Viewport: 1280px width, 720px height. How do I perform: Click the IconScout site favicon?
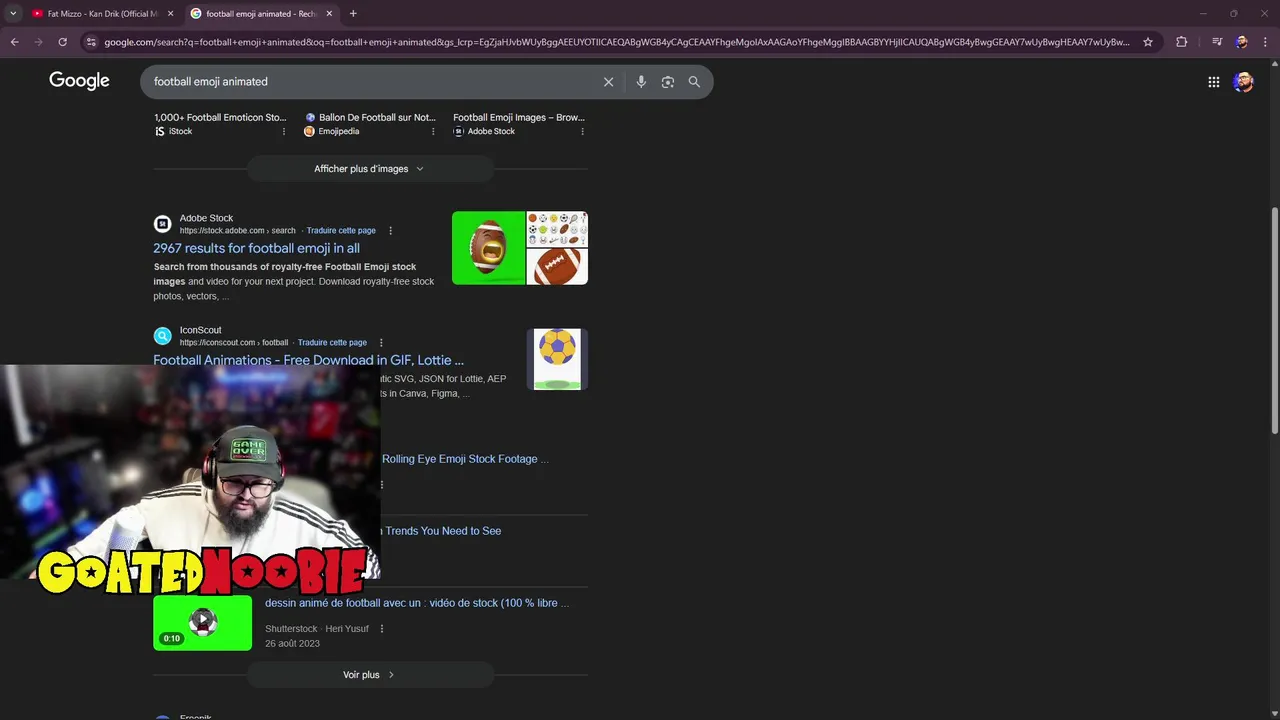pyautogui.click(x=162, y=336)
